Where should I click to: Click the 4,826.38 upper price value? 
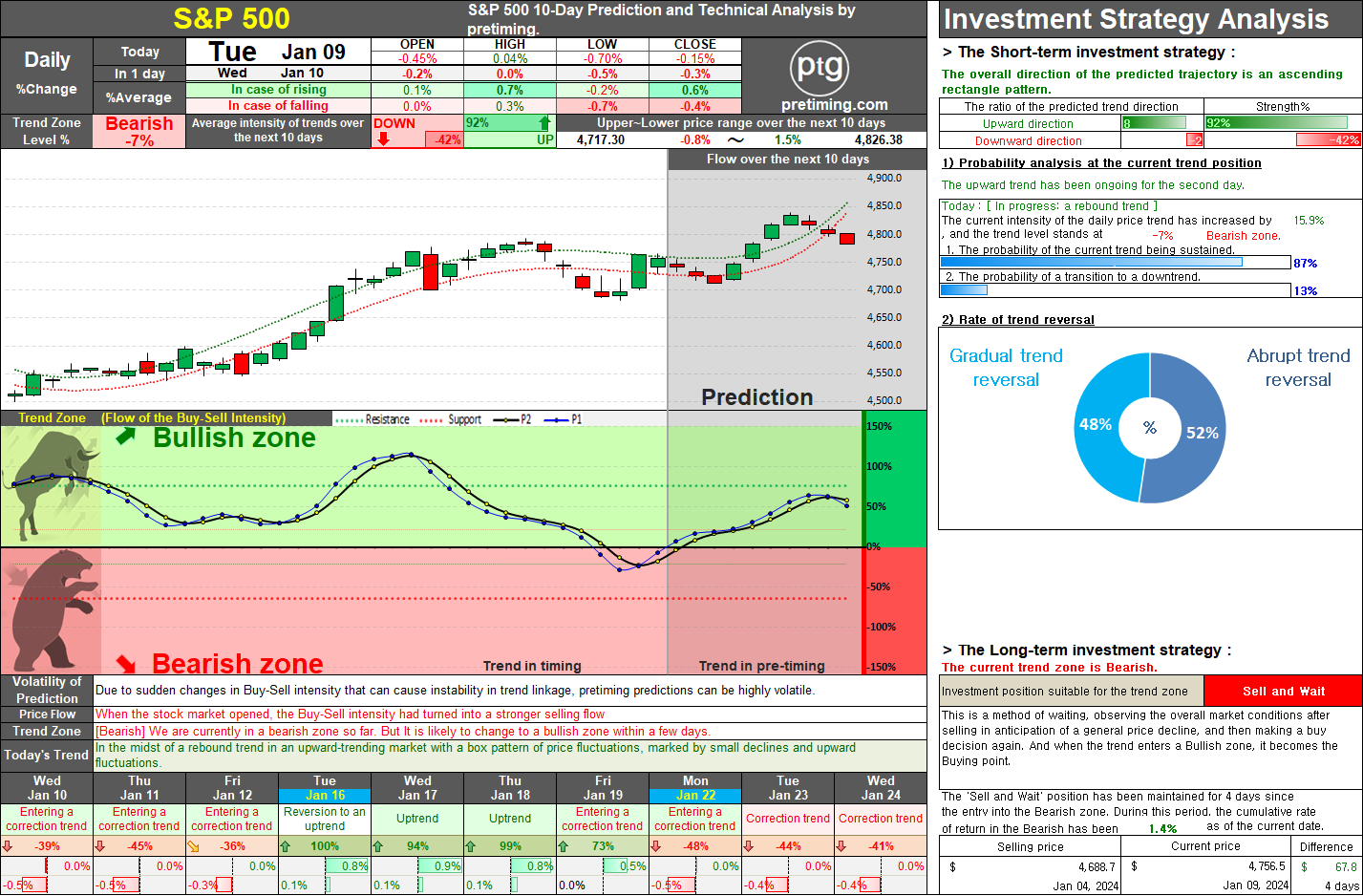(x=878, y=139)
